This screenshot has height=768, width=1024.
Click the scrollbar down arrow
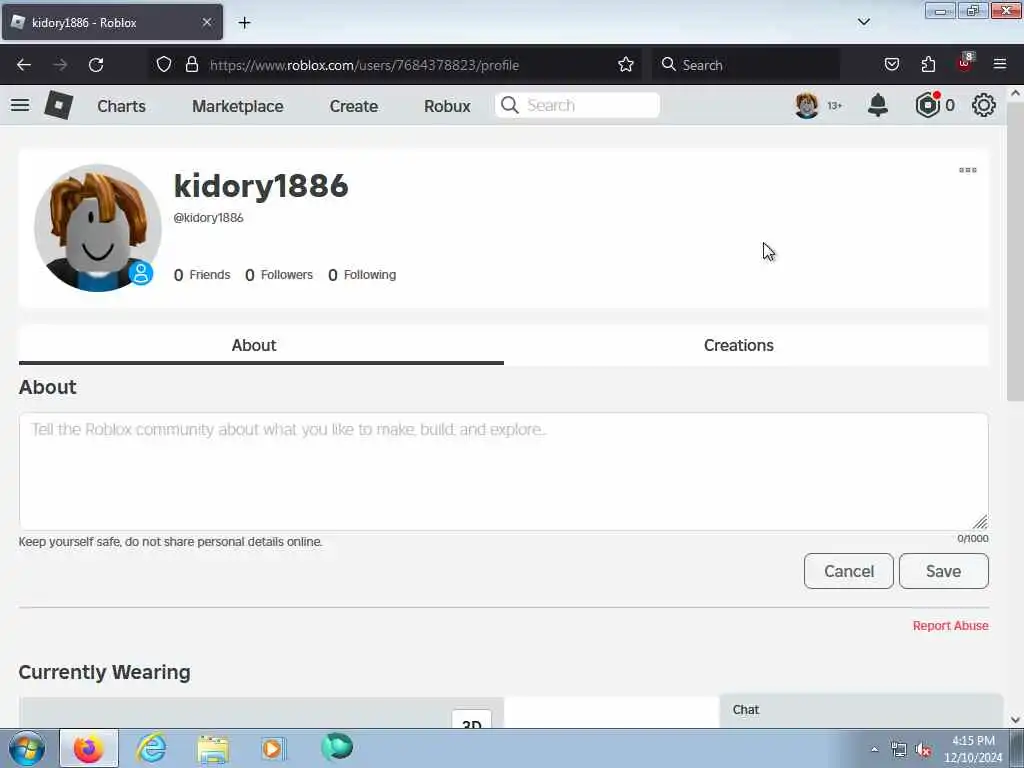point(1015,720)
